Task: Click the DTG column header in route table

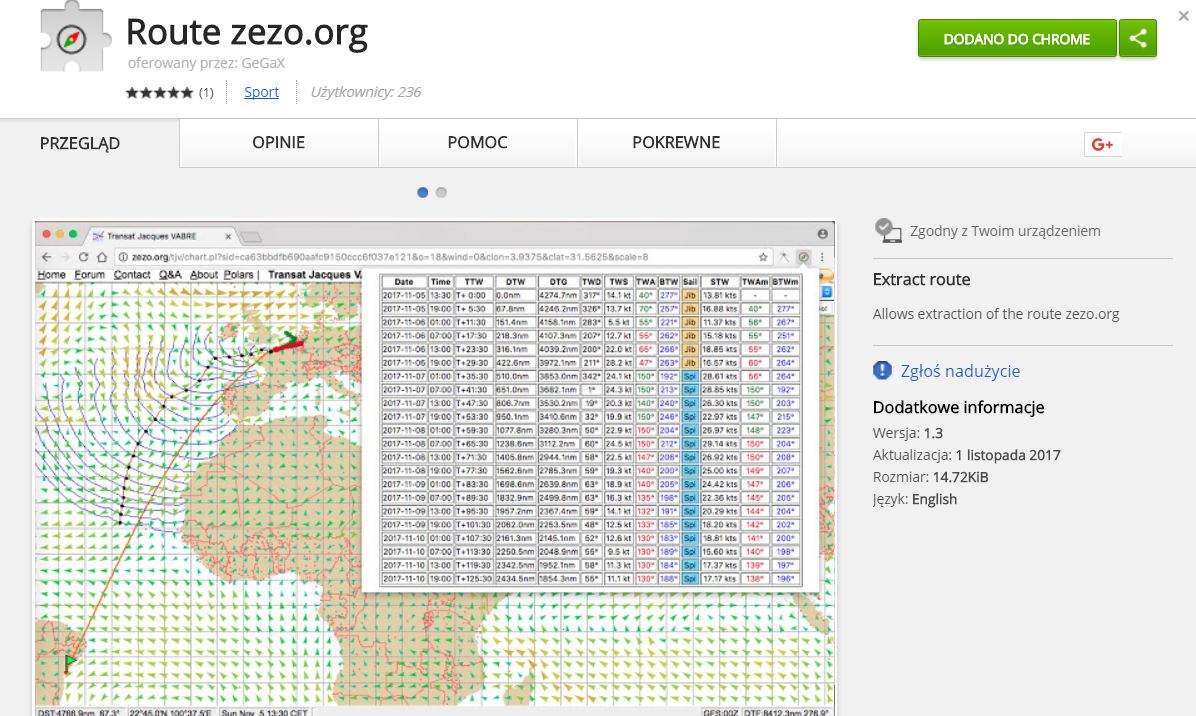Action: pyautogui.click(x=558, y=282)
